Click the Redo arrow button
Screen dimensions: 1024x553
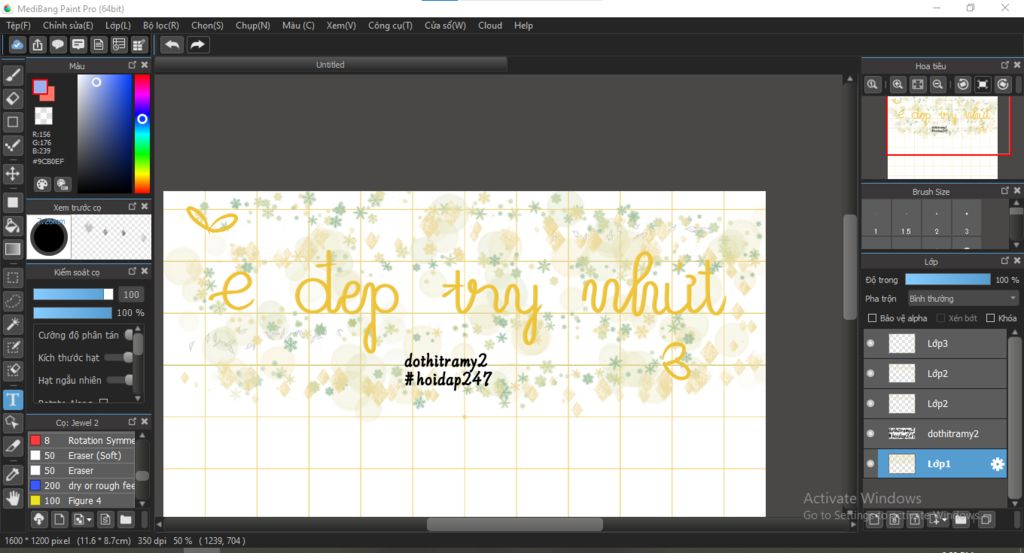(197, 44)
